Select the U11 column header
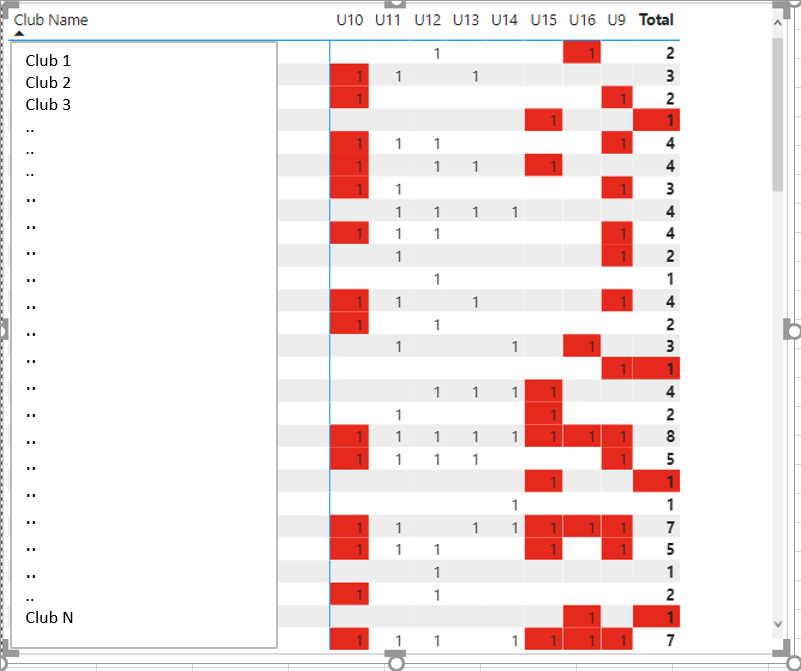The image size is (801, 671). (x=388, y=20)
